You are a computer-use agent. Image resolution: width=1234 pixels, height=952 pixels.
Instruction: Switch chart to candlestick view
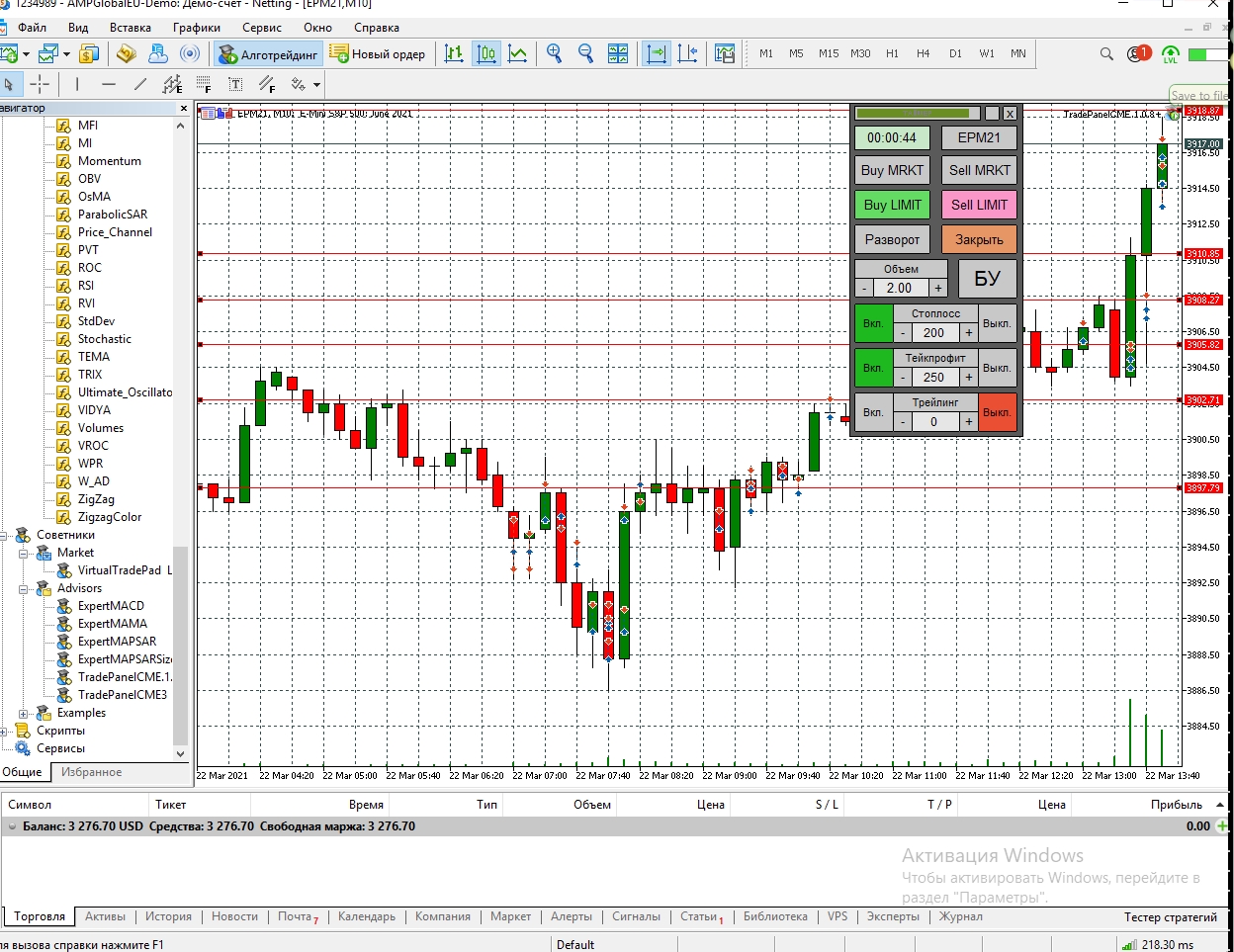pos(485,53)
